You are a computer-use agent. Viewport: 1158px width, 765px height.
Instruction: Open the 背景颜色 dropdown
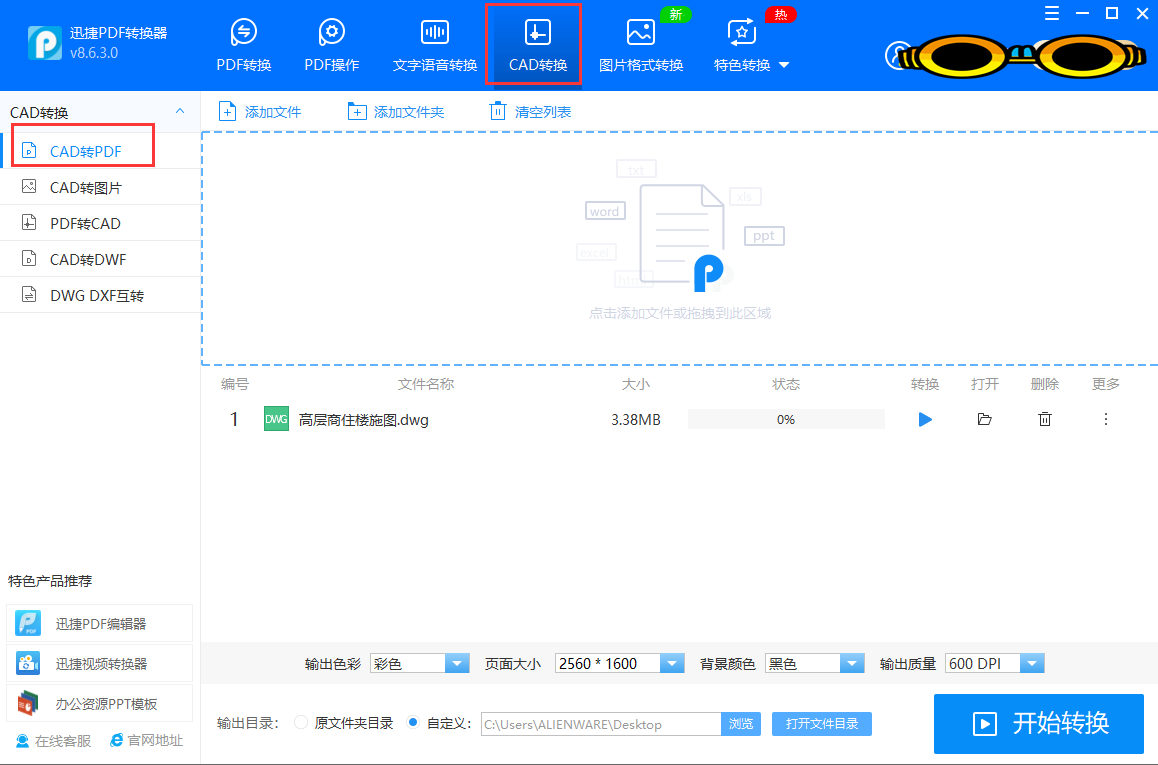pos(815,663)
